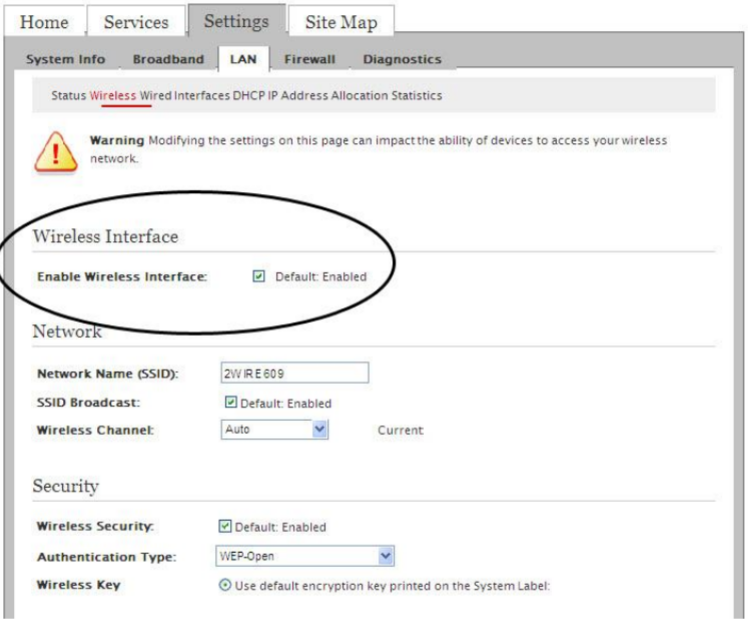Click the Network Name SSID field
The width and height of the screenshot is (748, 627).
click(x=294, y=373)
